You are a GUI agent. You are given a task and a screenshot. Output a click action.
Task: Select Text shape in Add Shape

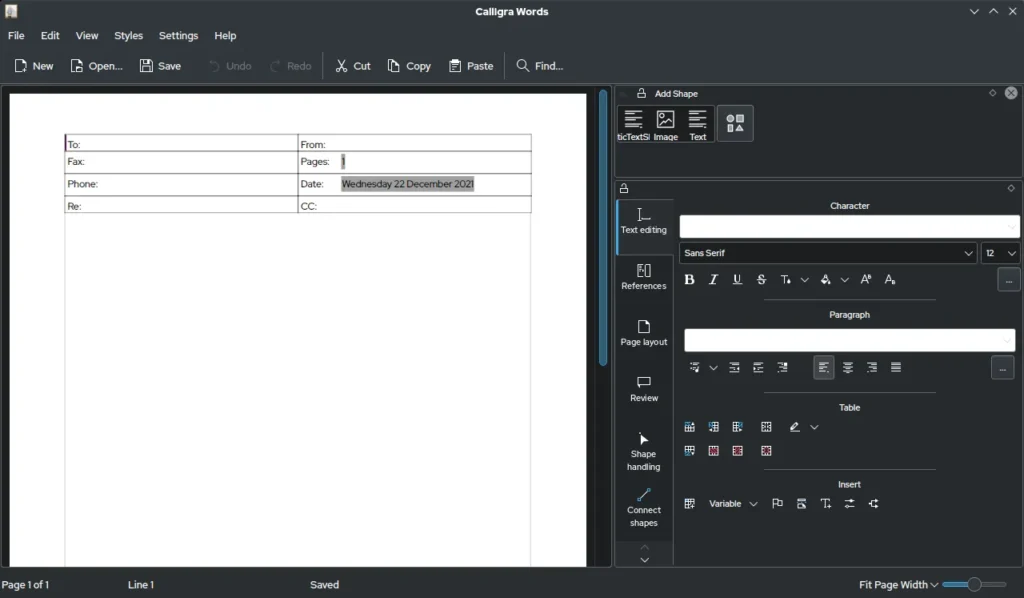(x=697, y=125)
